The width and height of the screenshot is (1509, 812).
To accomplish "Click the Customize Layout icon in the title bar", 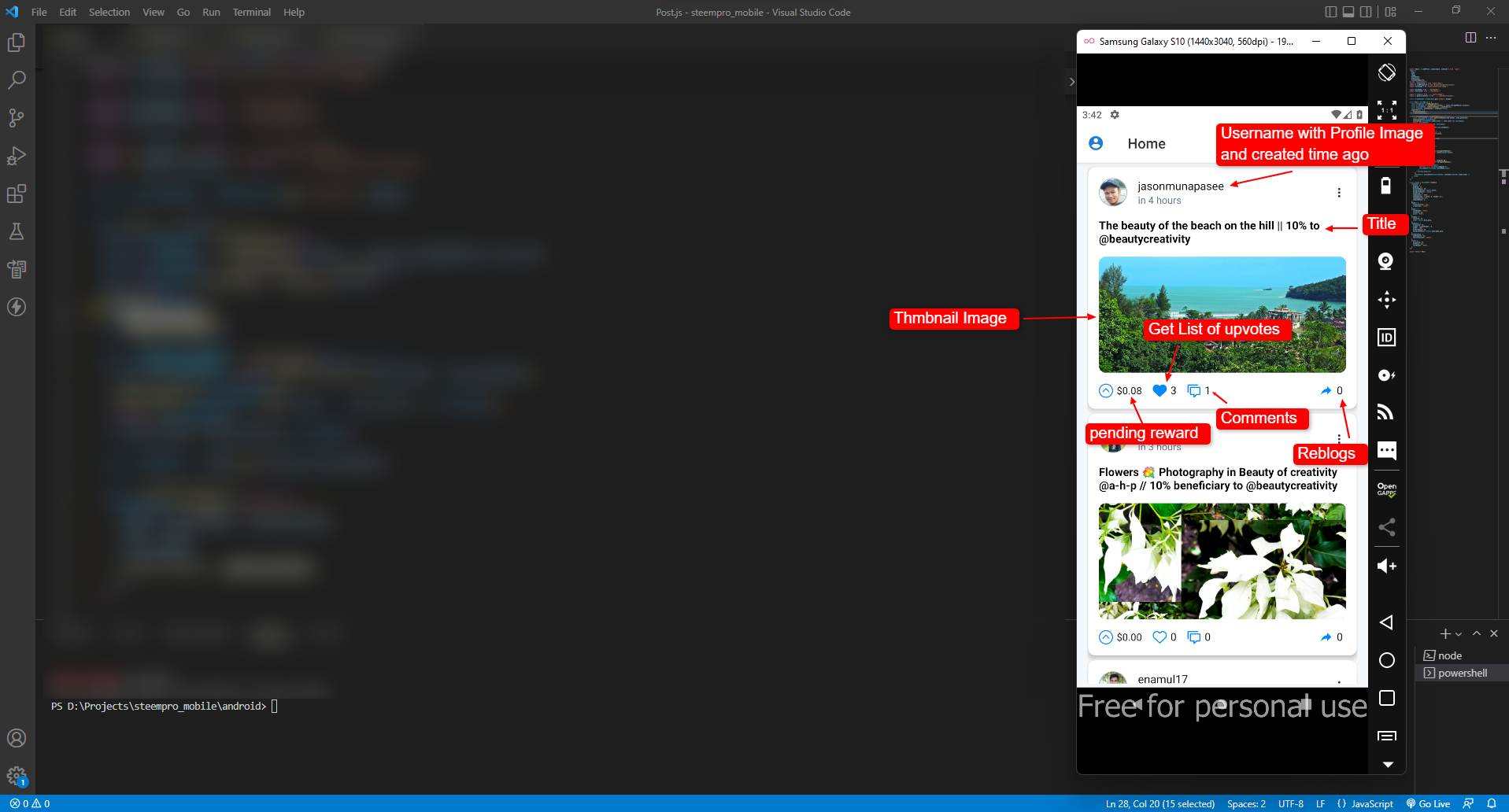I will point(1391,12).
